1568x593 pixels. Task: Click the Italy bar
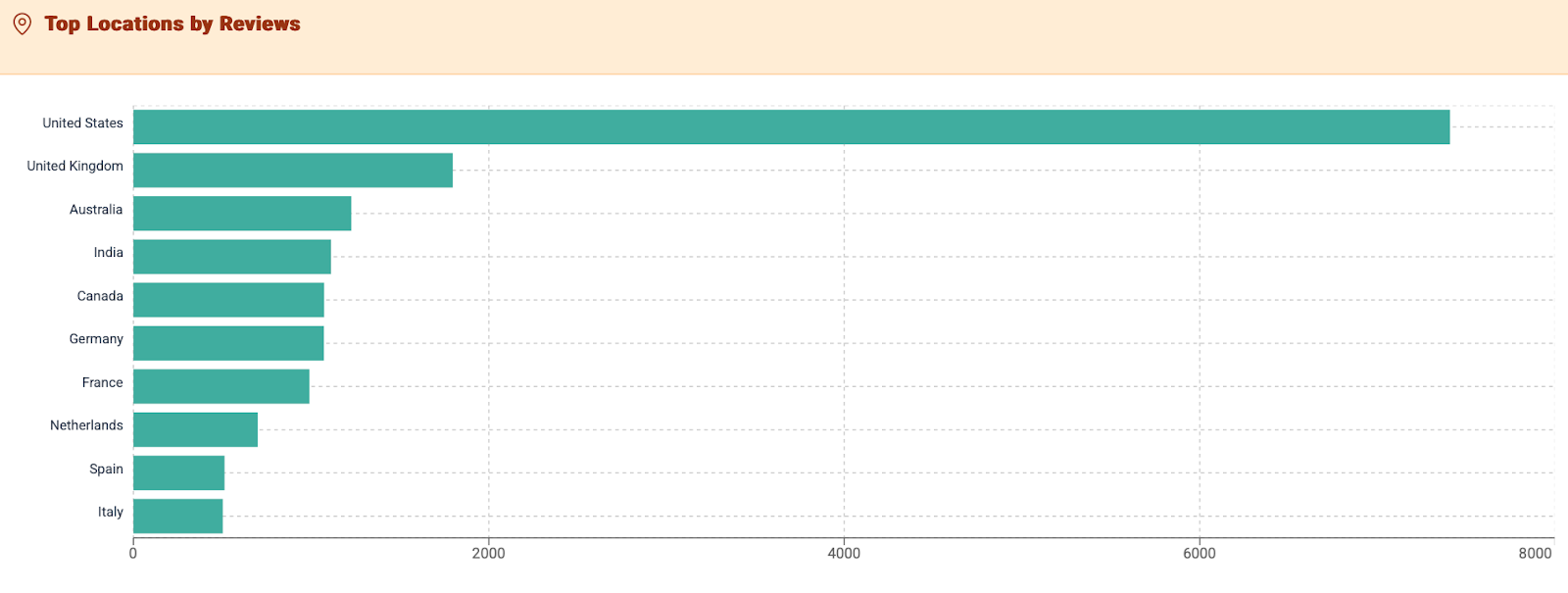[x=177, y=516]
